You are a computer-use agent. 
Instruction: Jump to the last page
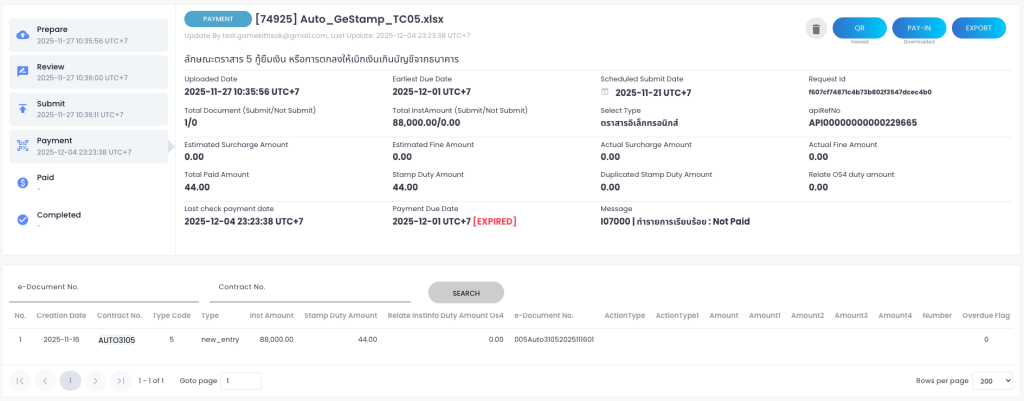120,381
